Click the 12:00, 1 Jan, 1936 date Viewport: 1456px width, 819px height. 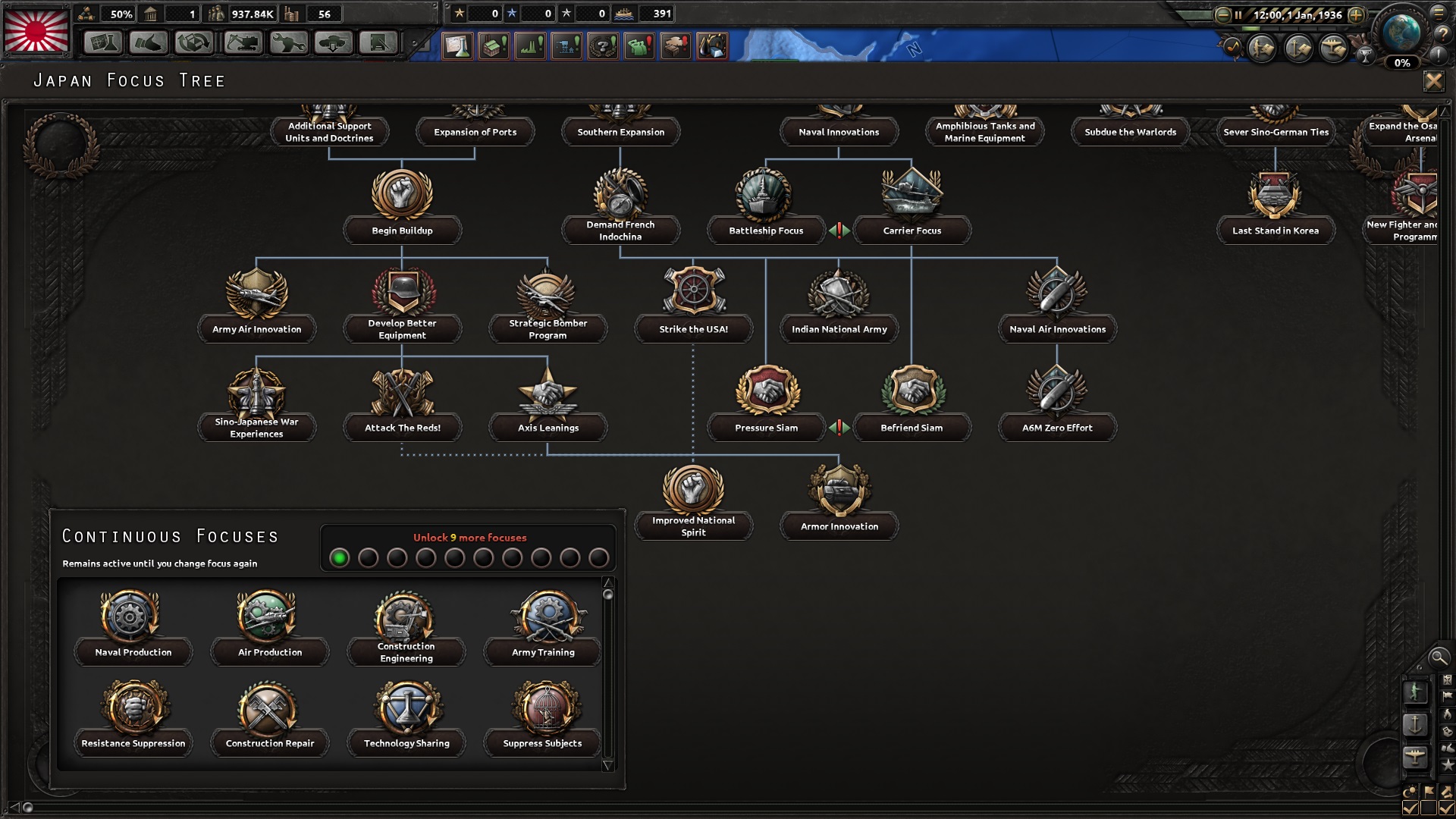tap(1298, 14)
